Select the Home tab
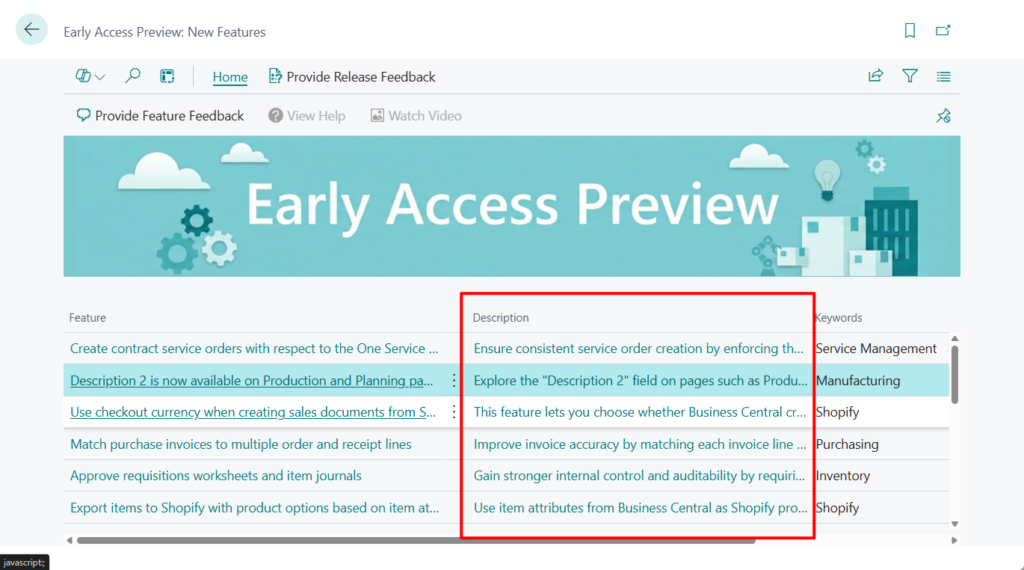 tap(230, 77)
